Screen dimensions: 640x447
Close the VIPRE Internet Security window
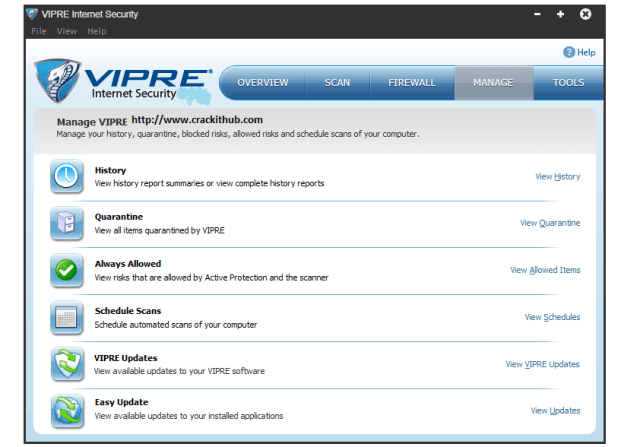(x=585, y=14)
